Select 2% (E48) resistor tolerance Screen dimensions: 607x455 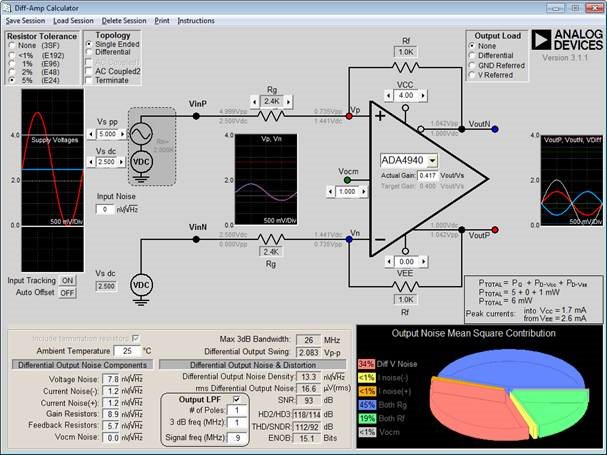click(12, 72)
